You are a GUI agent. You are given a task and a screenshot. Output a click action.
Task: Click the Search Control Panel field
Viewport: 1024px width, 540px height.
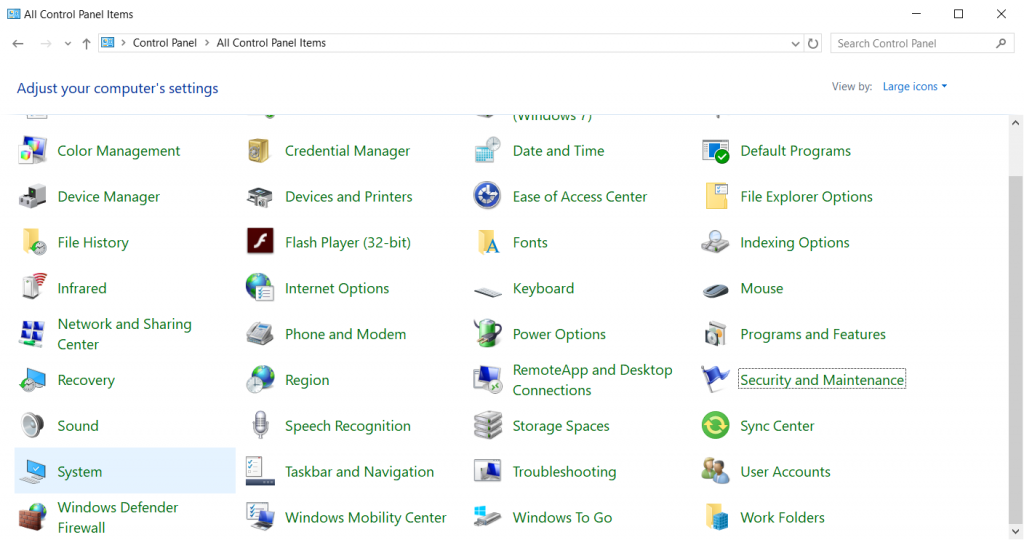point(921,43)
